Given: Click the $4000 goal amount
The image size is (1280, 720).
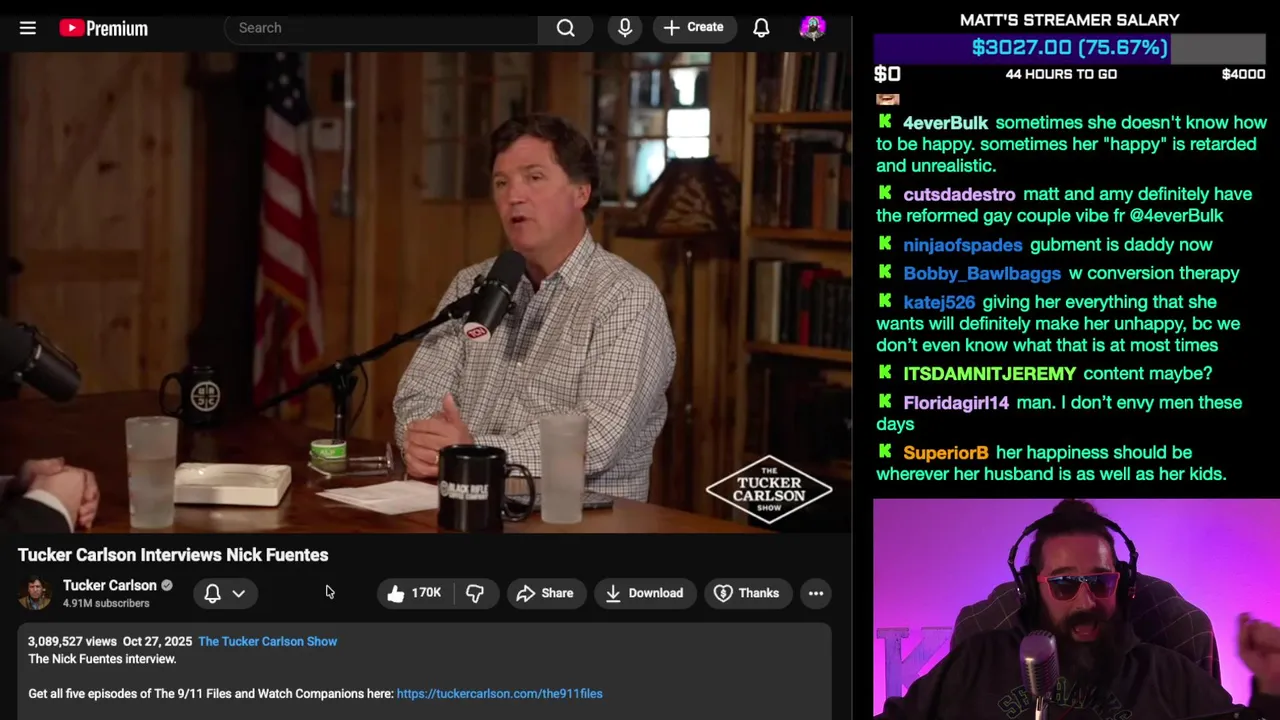Looking at the screenshot, I should click(1243, 74).
